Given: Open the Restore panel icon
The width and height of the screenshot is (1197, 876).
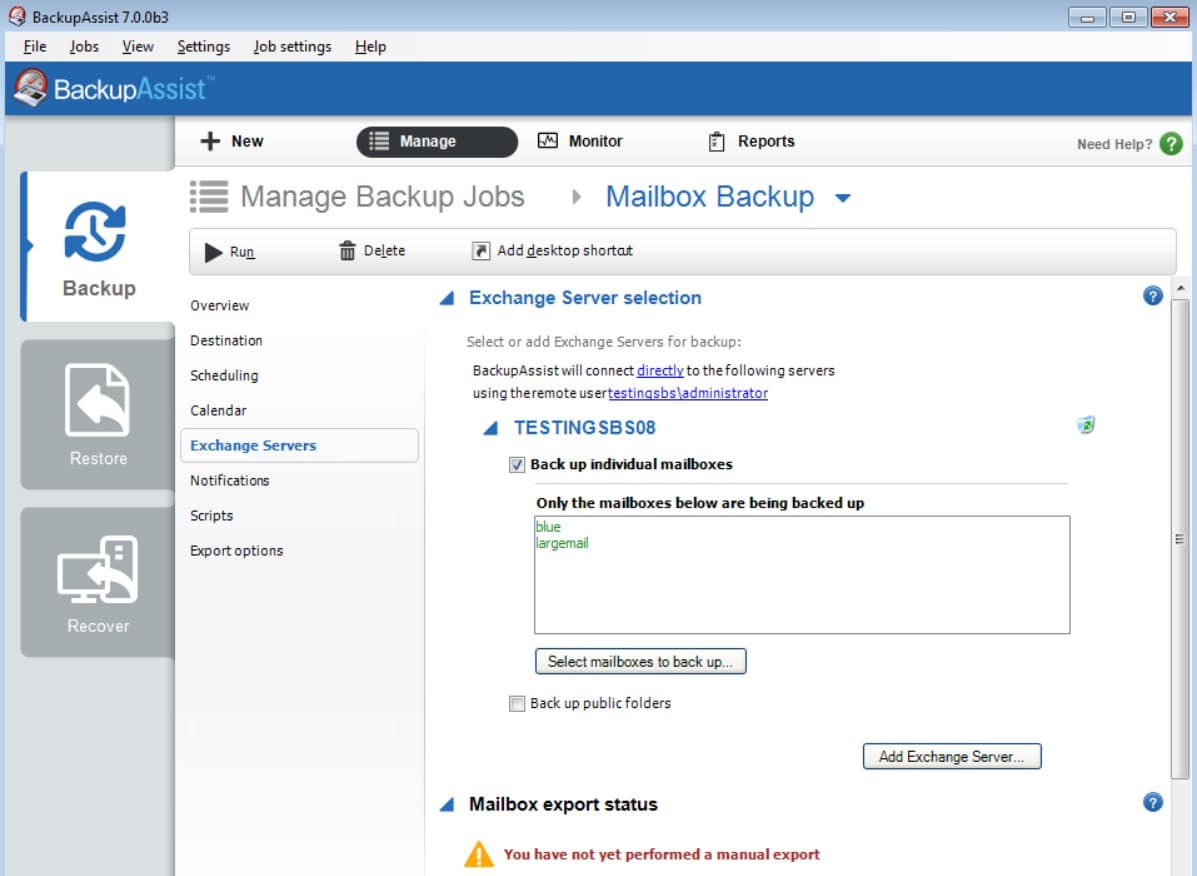Looking at the screenshot, I should click(97, 400).
